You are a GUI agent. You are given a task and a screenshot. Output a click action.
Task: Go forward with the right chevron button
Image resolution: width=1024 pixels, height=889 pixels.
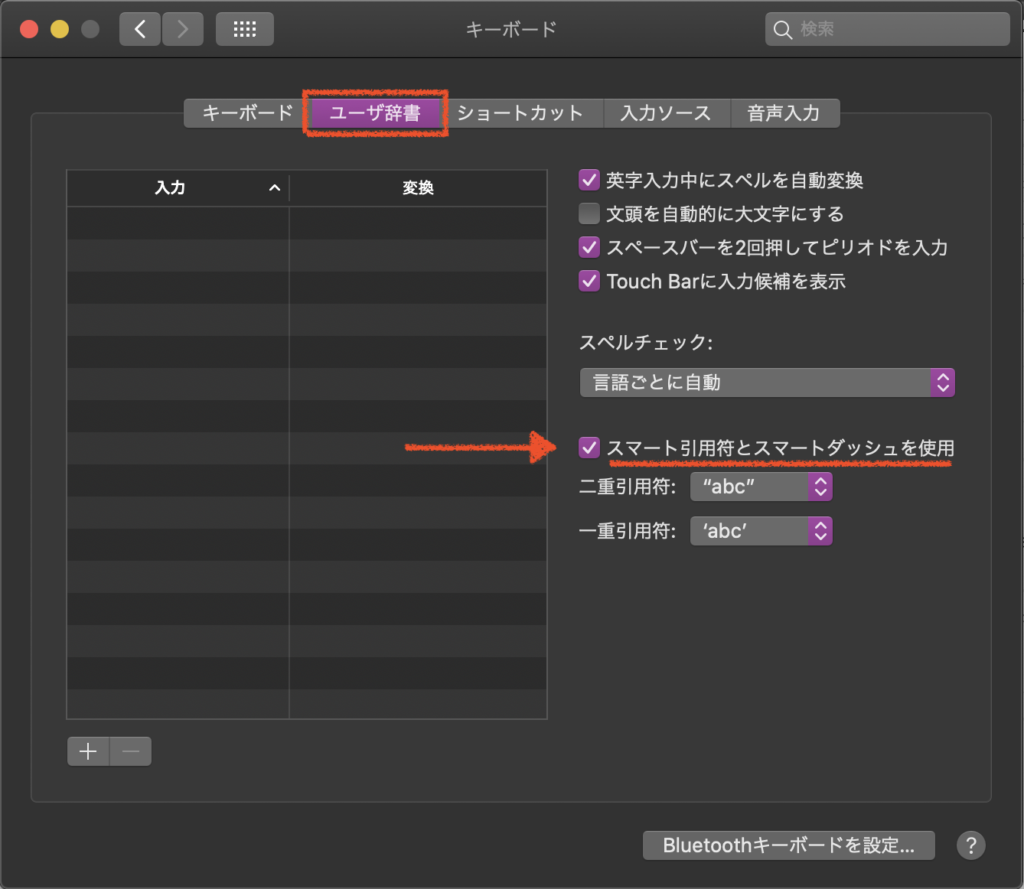click(x=183, y=29)
